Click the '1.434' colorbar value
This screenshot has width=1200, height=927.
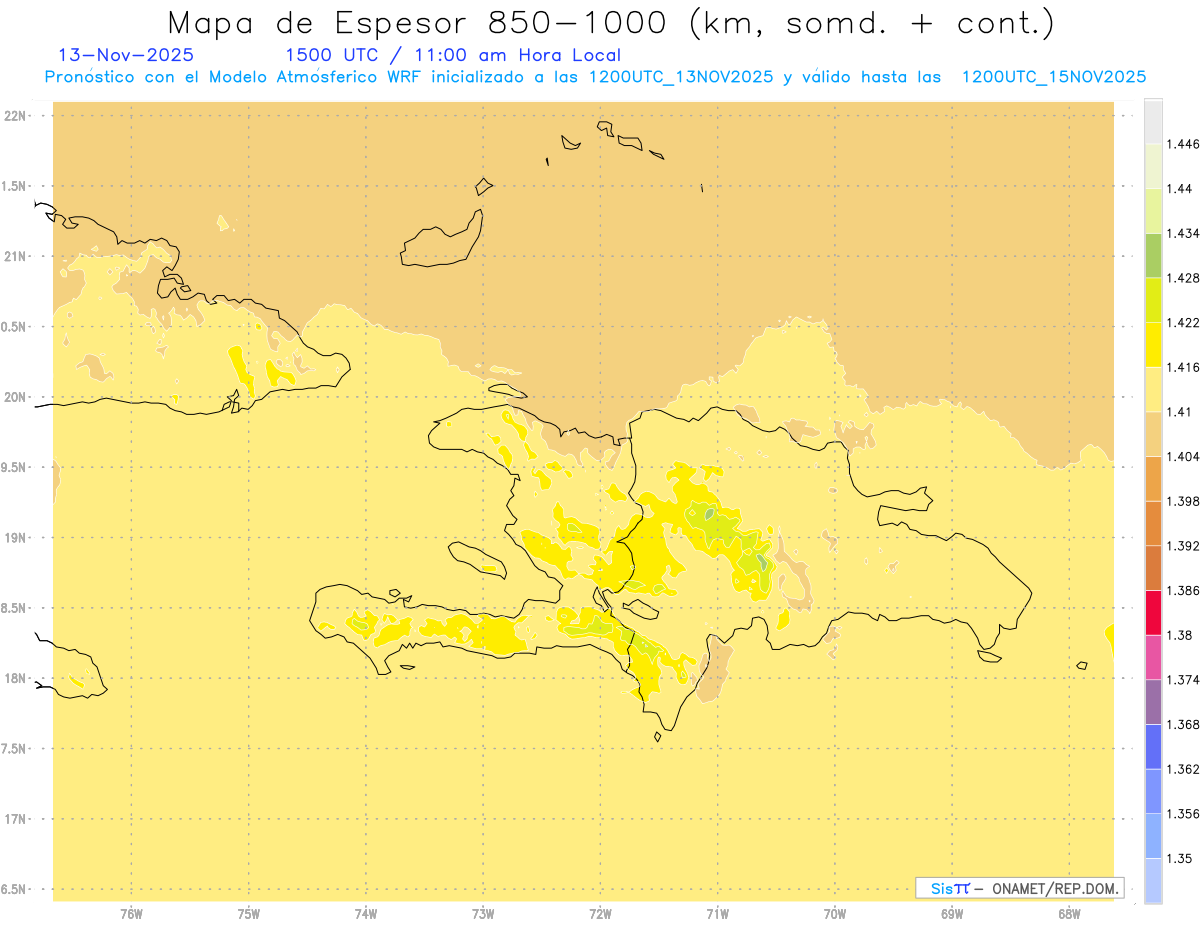(x=1183, y=233)
